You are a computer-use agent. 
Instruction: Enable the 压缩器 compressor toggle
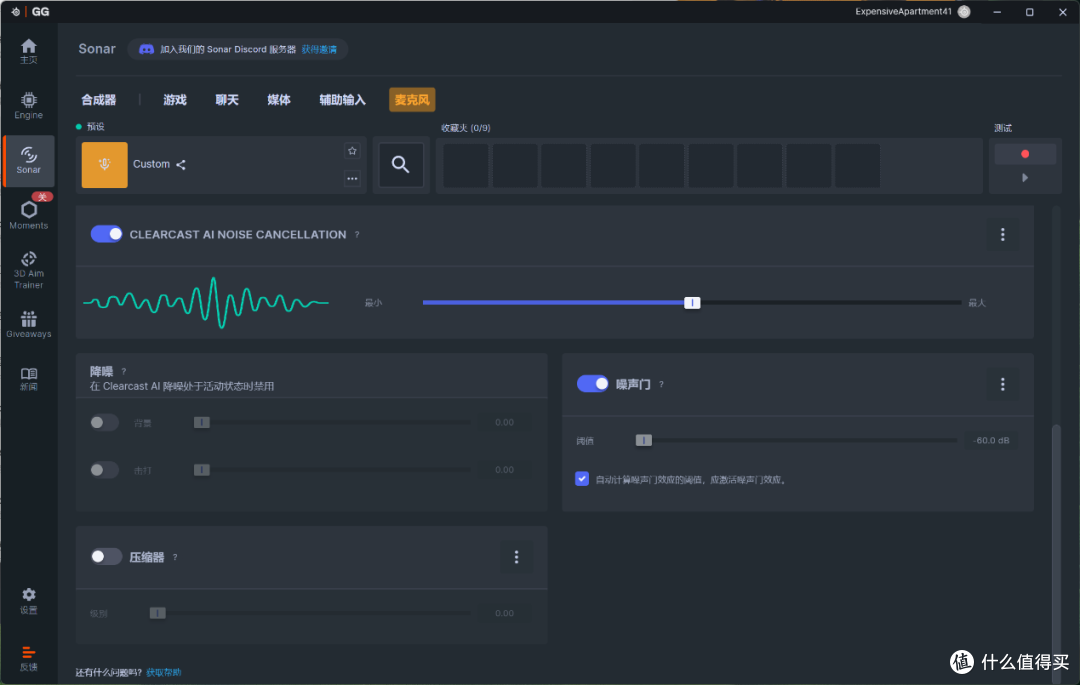click(106, 556)
